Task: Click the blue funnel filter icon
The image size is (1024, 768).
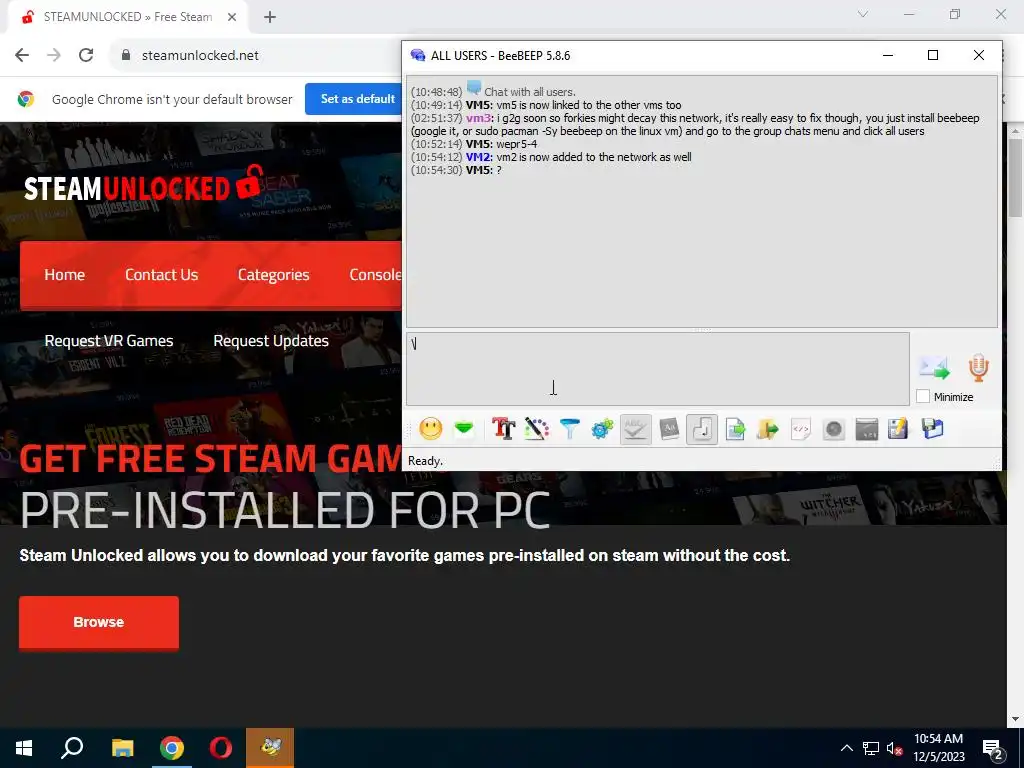Action: 569,429
